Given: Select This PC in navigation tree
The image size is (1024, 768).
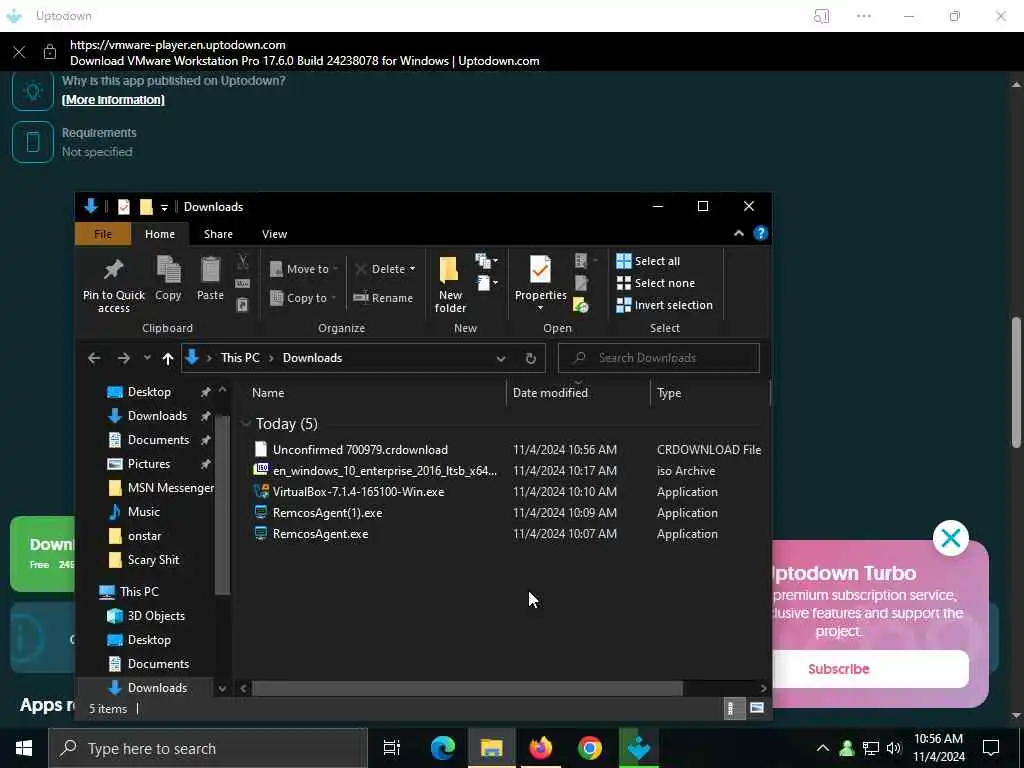Looking at the screenshot, I should (138, 592).
